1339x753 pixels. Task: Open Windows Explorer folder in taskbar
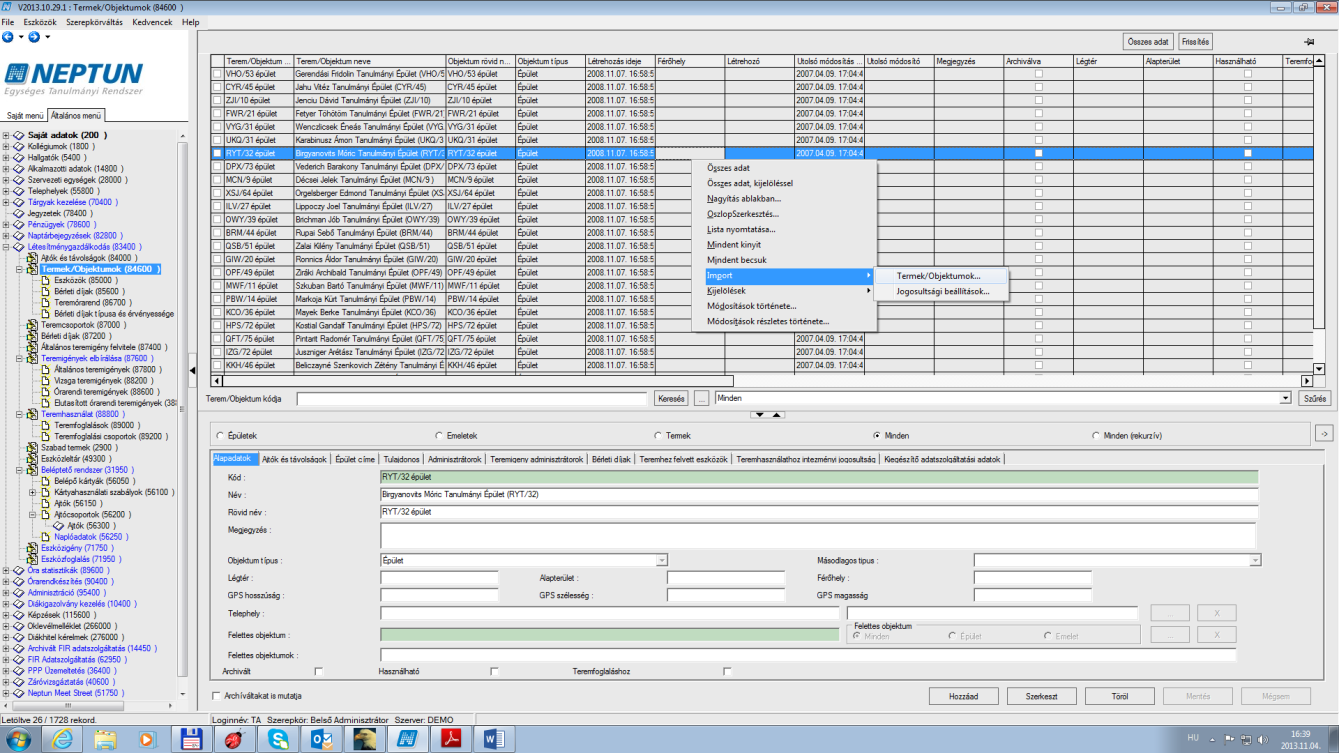click(106, 739)
